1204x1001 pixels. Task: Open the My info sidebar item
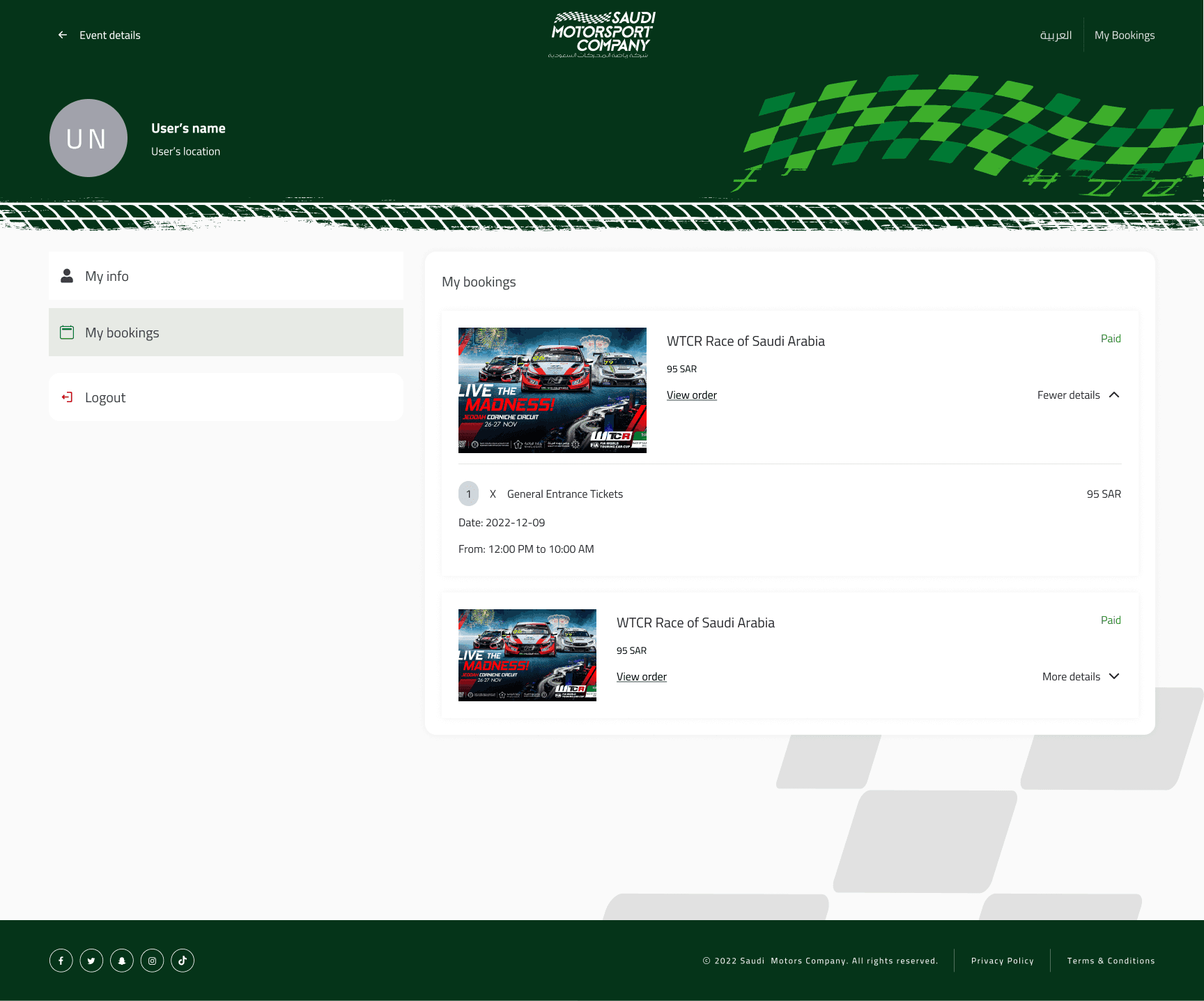226,276
